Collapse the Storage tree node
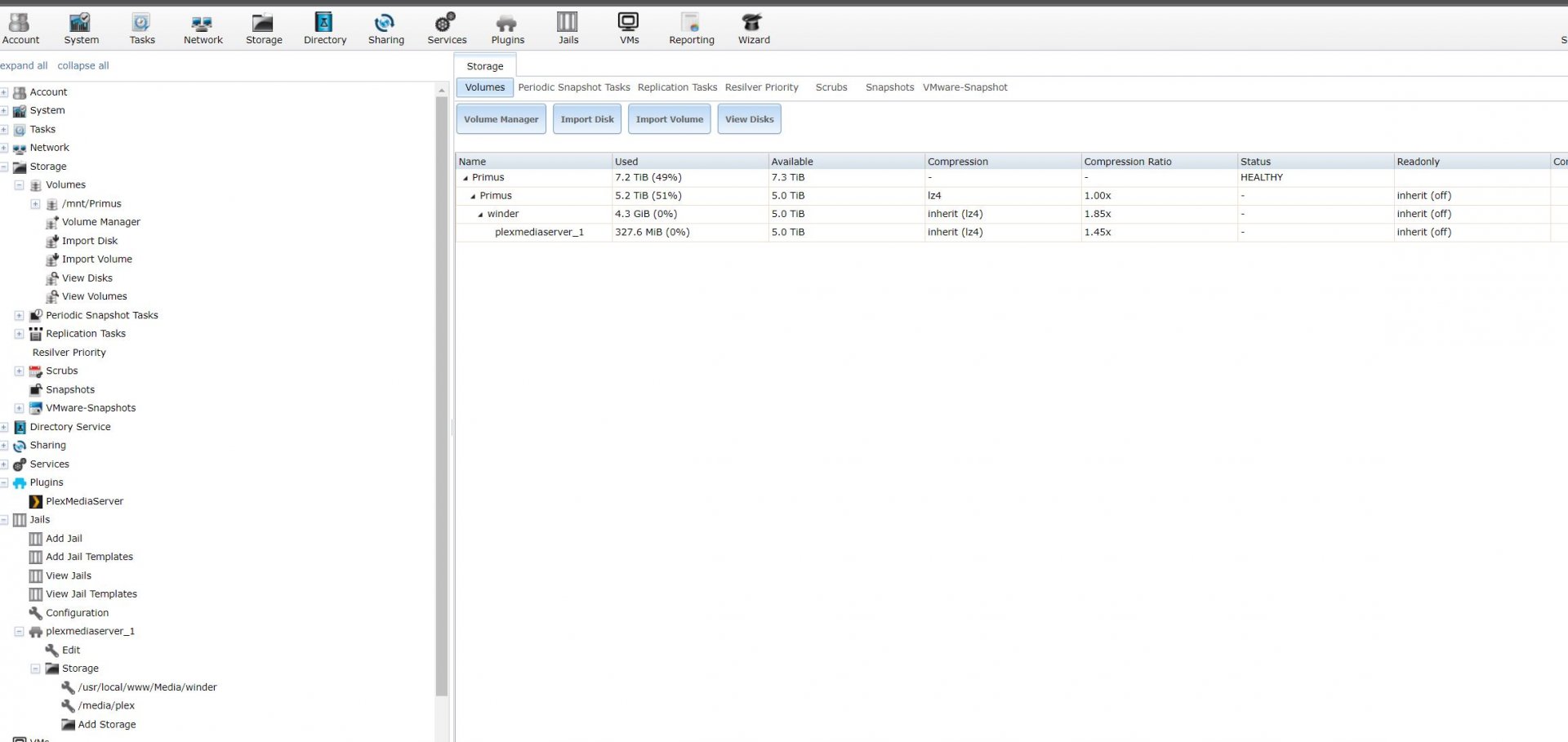1568x742 pixels. click(x=4, y=167)
